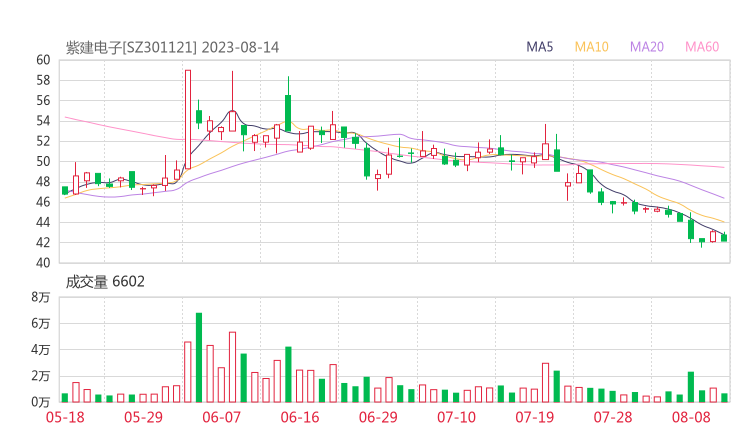
Task: Click the MA60 legend label
Action: (x=702, y=47)
